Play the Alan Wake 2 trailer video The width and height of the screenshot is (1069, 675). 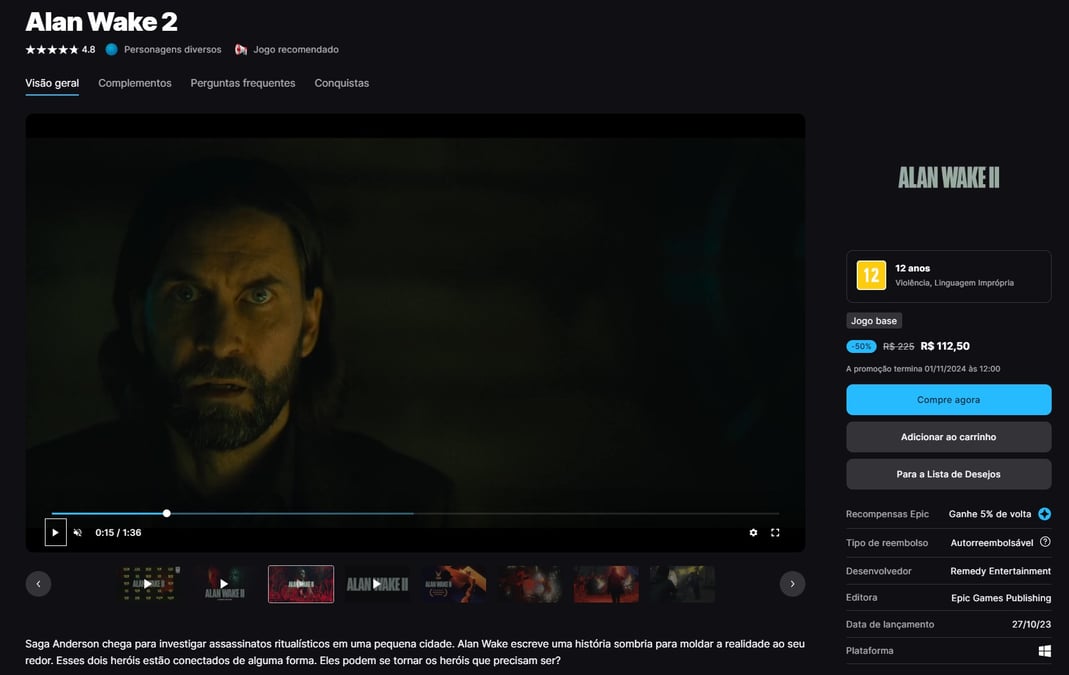[x=55, y=532]
